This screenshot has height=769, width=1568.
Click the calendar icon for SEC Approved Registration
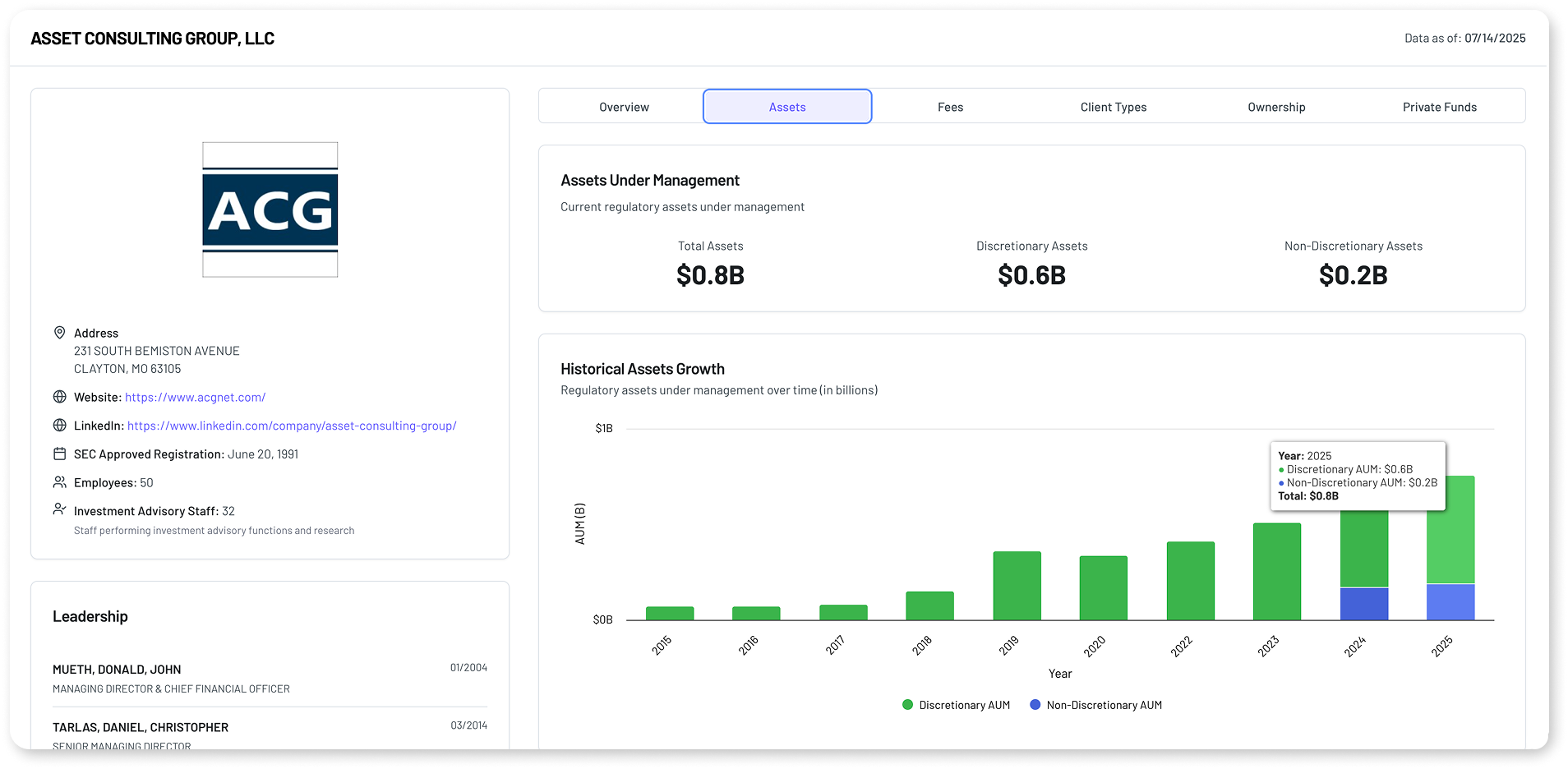(59, 454)
